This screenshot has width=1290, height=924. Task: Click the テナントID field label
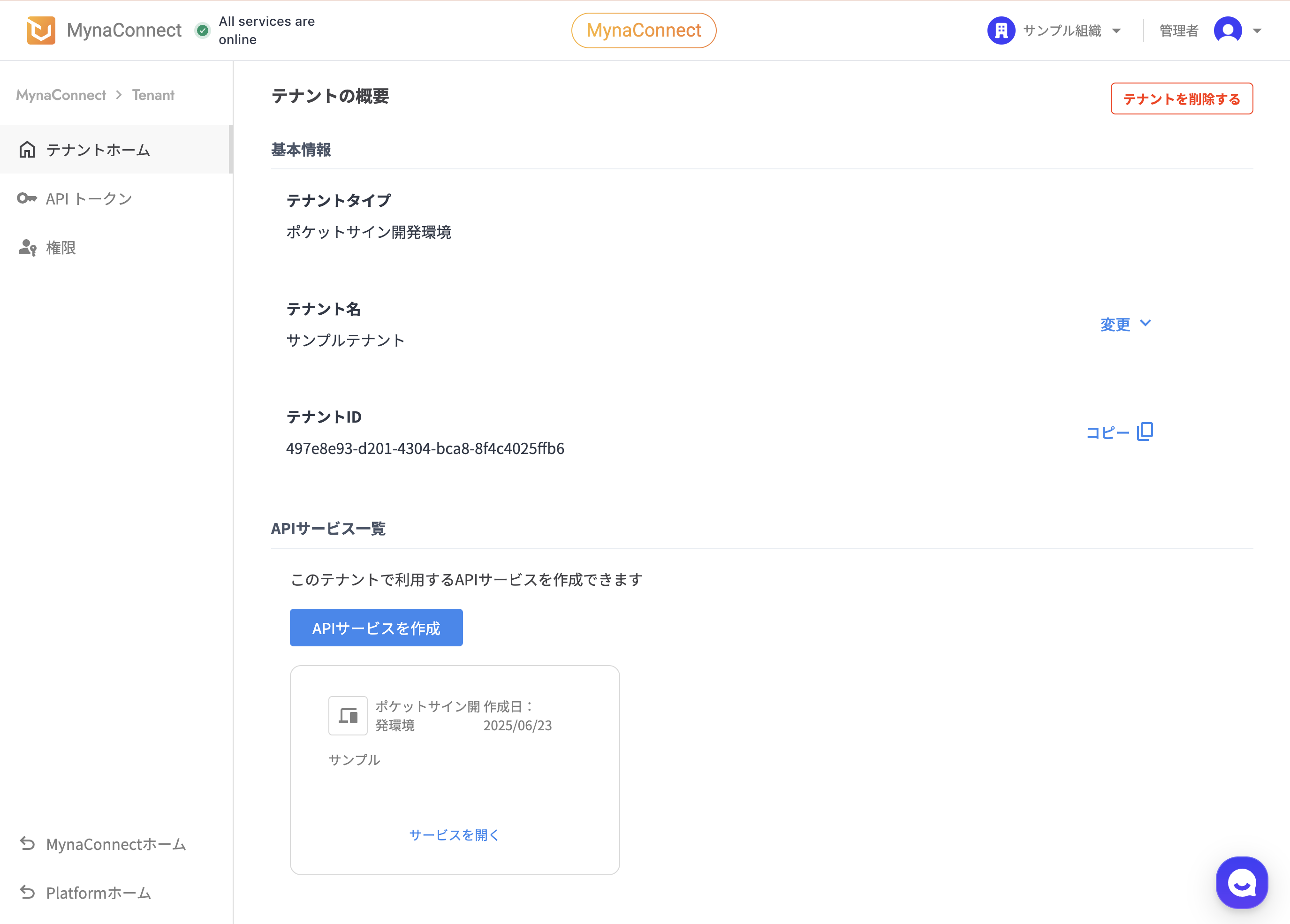tap(324, 417)
